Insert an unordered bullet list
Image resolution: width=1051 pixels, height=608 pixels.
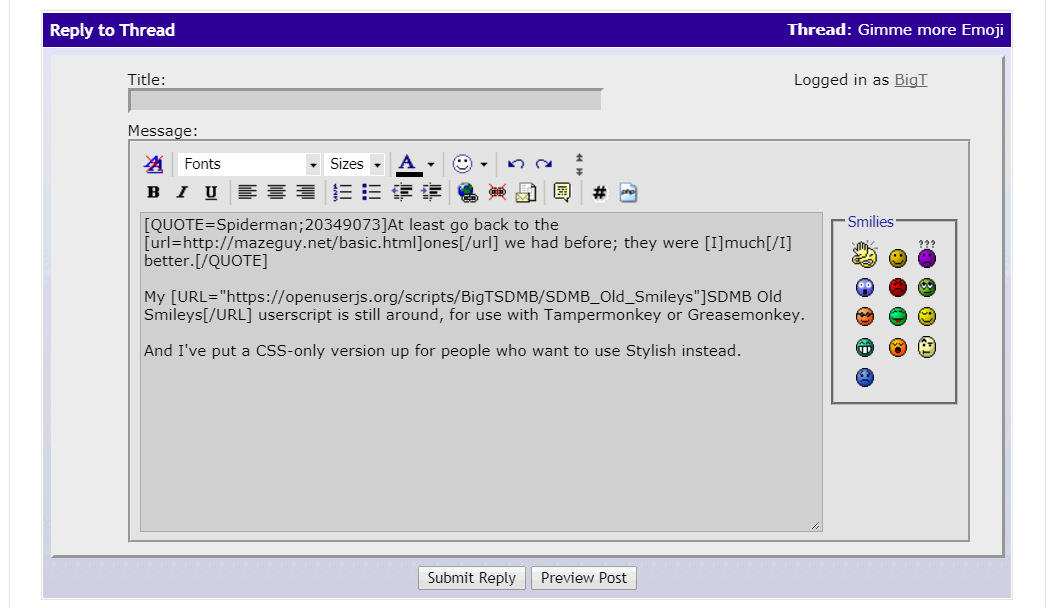(371, 192)
